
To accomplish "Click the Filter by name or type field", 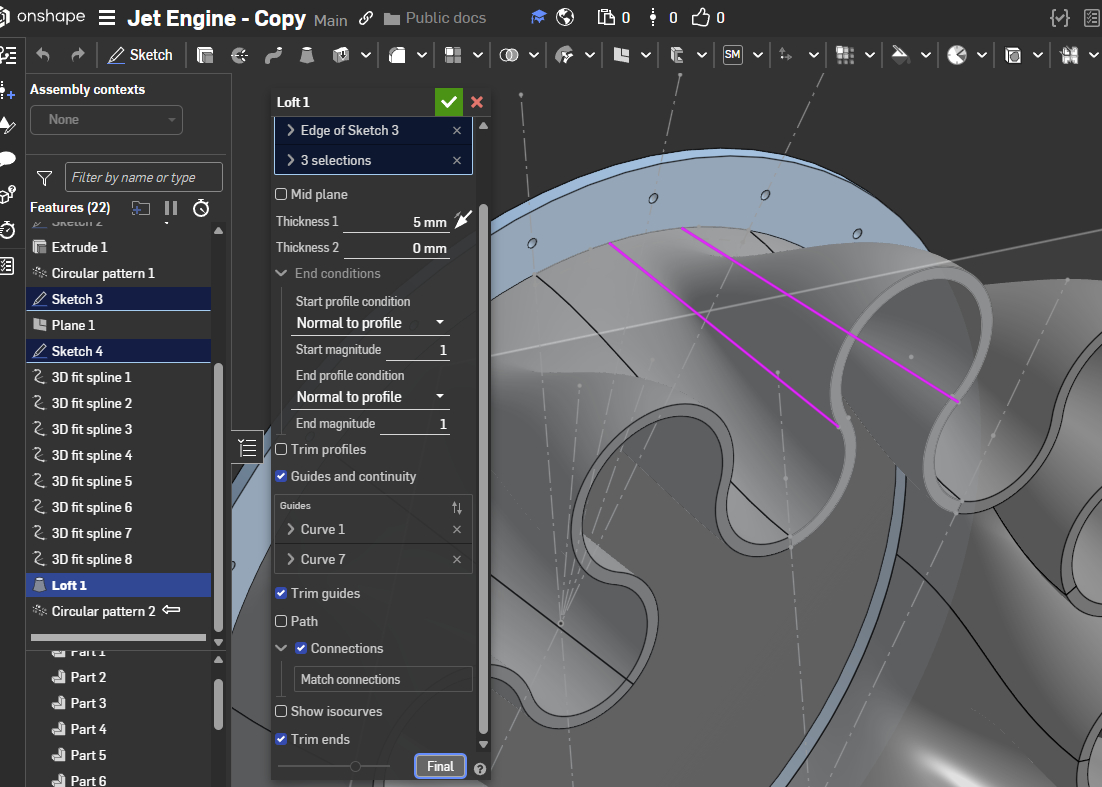I will 143,177.
